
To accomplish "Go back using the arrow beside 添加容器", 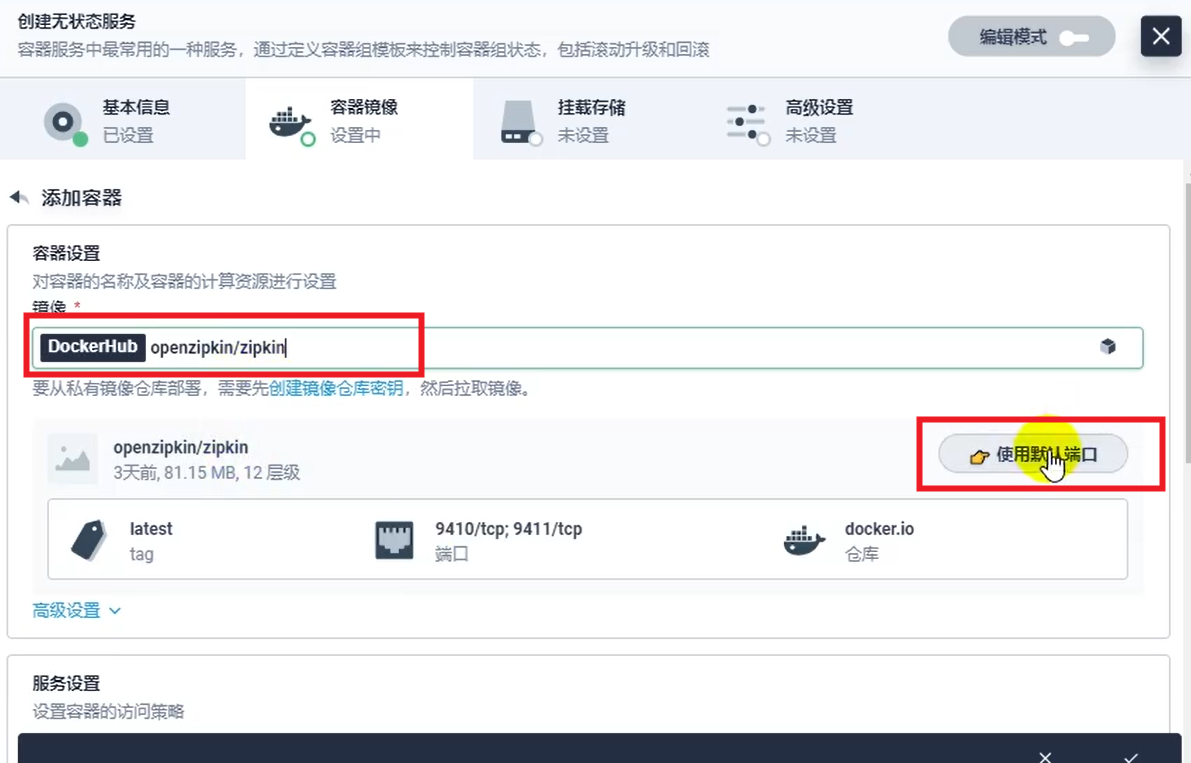I will coord(19,197).
